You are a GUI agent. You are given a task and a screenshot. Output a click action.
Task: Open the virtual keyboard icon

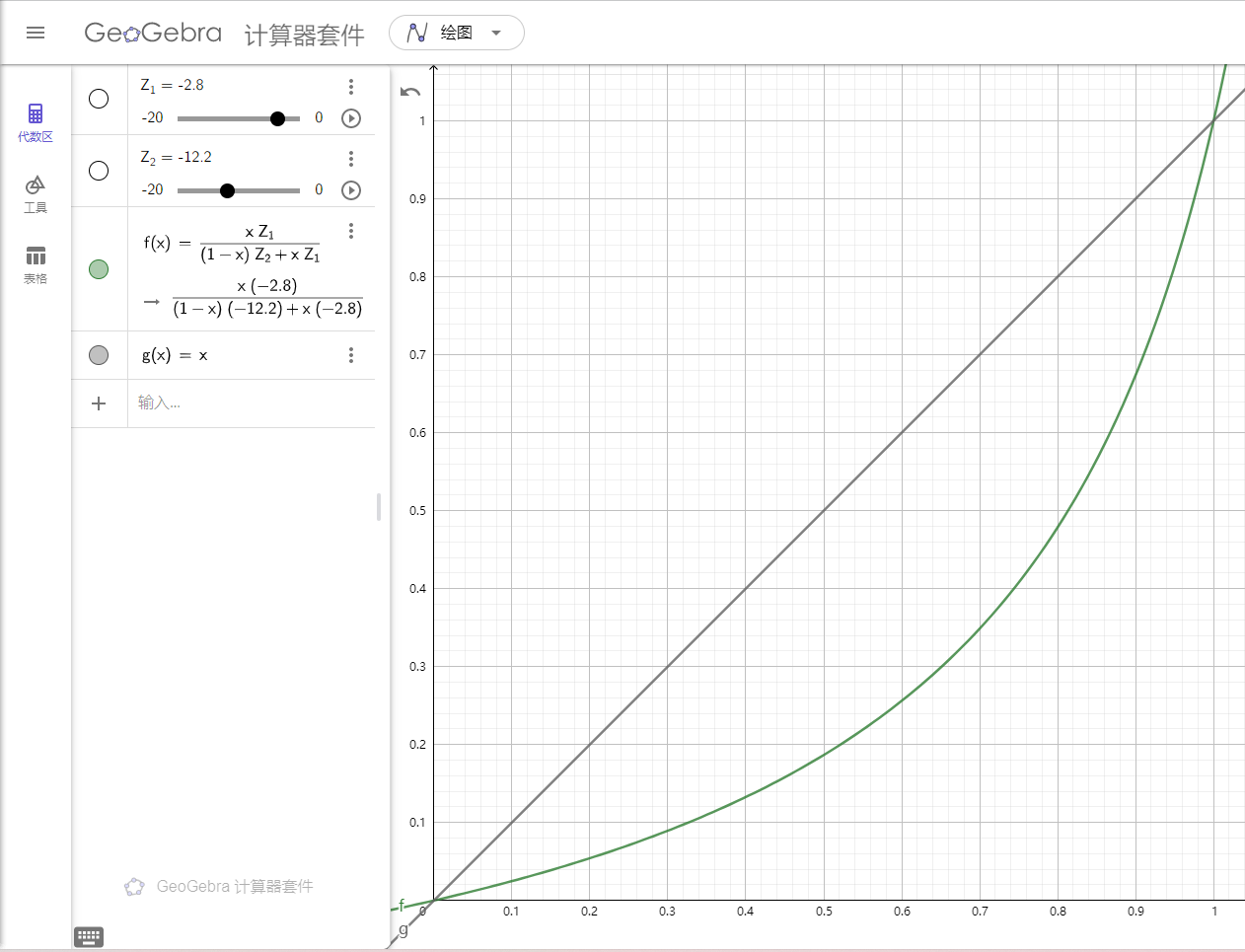(89, 936)
